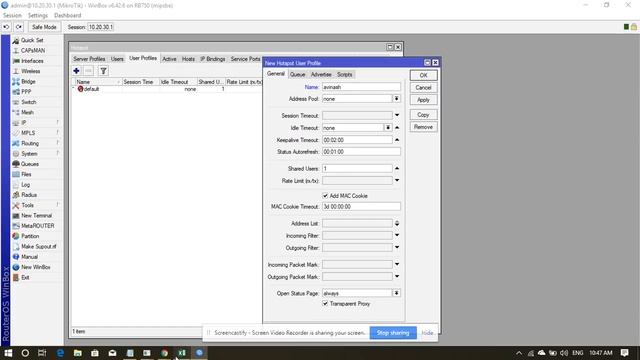Image resolution: width=640 pixels, height=360 pixels.
Task: Open Interfaces in sidebar
Action: (32, 61)
